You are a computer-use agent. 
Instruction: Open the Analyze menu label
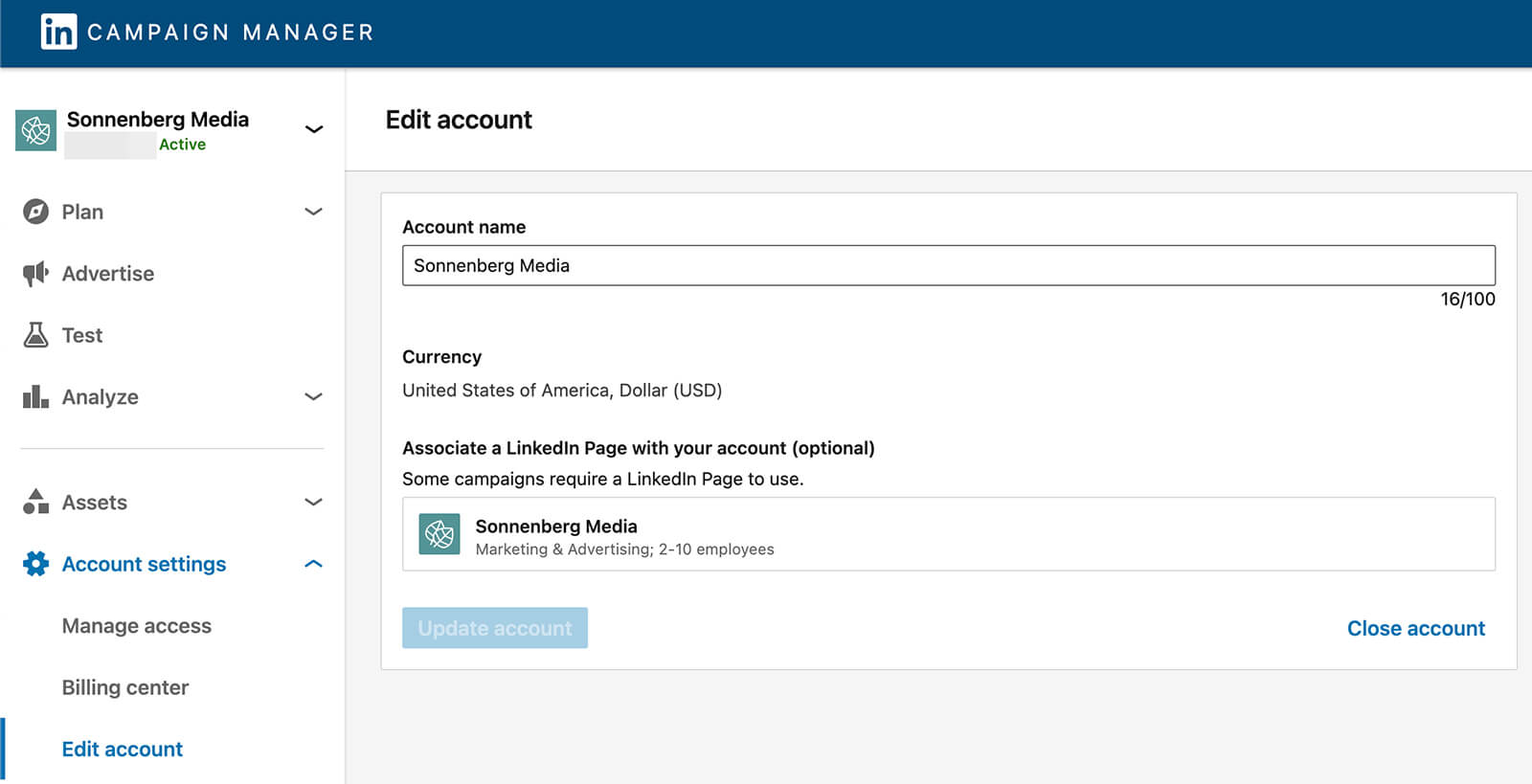tap(101, 396)
